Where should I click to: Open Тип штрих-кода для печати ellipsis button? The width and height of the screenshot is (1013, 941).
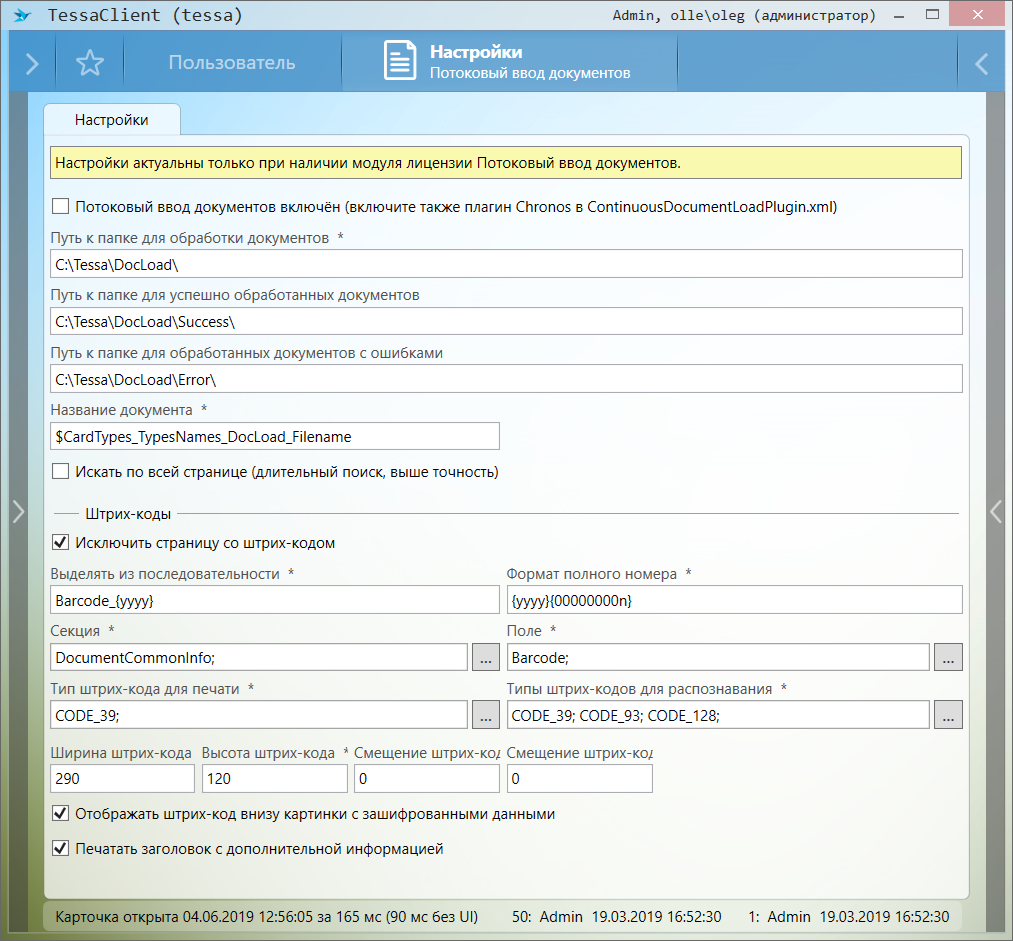[485, 715]
